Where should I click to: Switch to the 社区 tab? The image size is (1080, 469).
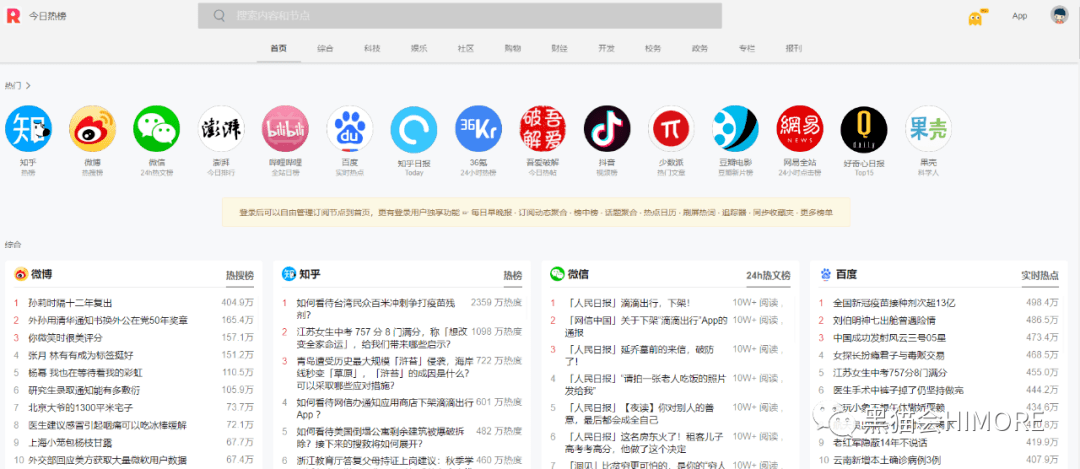pyautogui.click(x=466, y=49)
